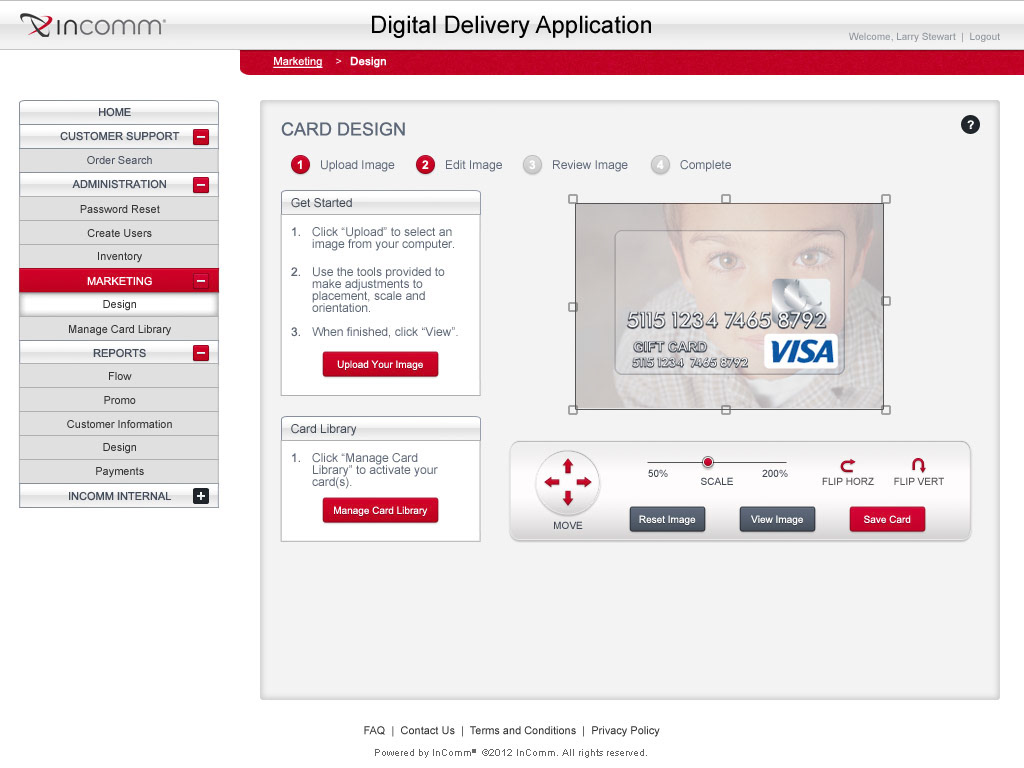Flip image vertically with FLIP VERT icon
Image resolution: width=1024 pixels, height=768 pixels.
click(918, 465)
